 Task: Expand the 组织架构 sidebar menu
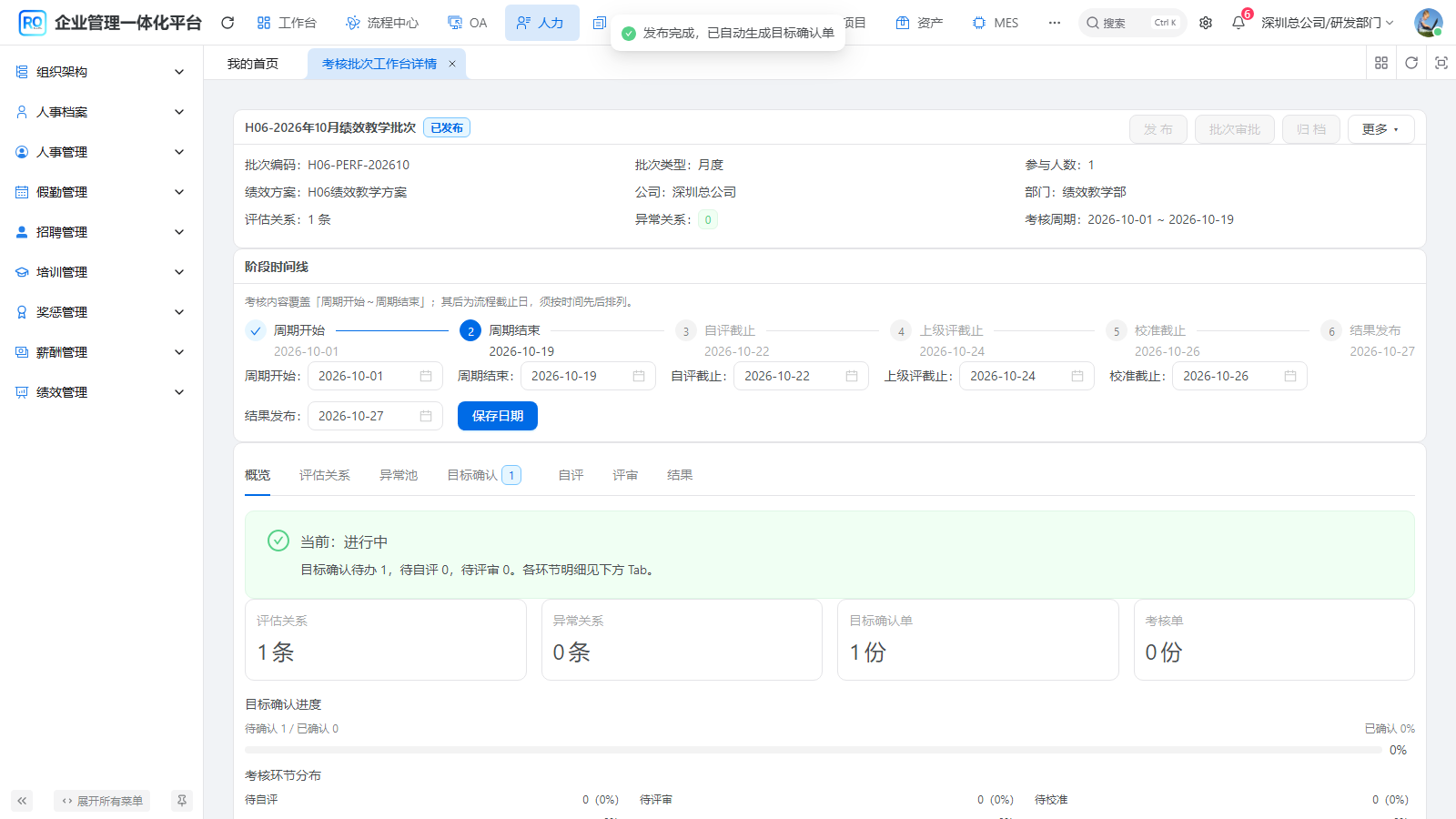click(x=101, y=72)
